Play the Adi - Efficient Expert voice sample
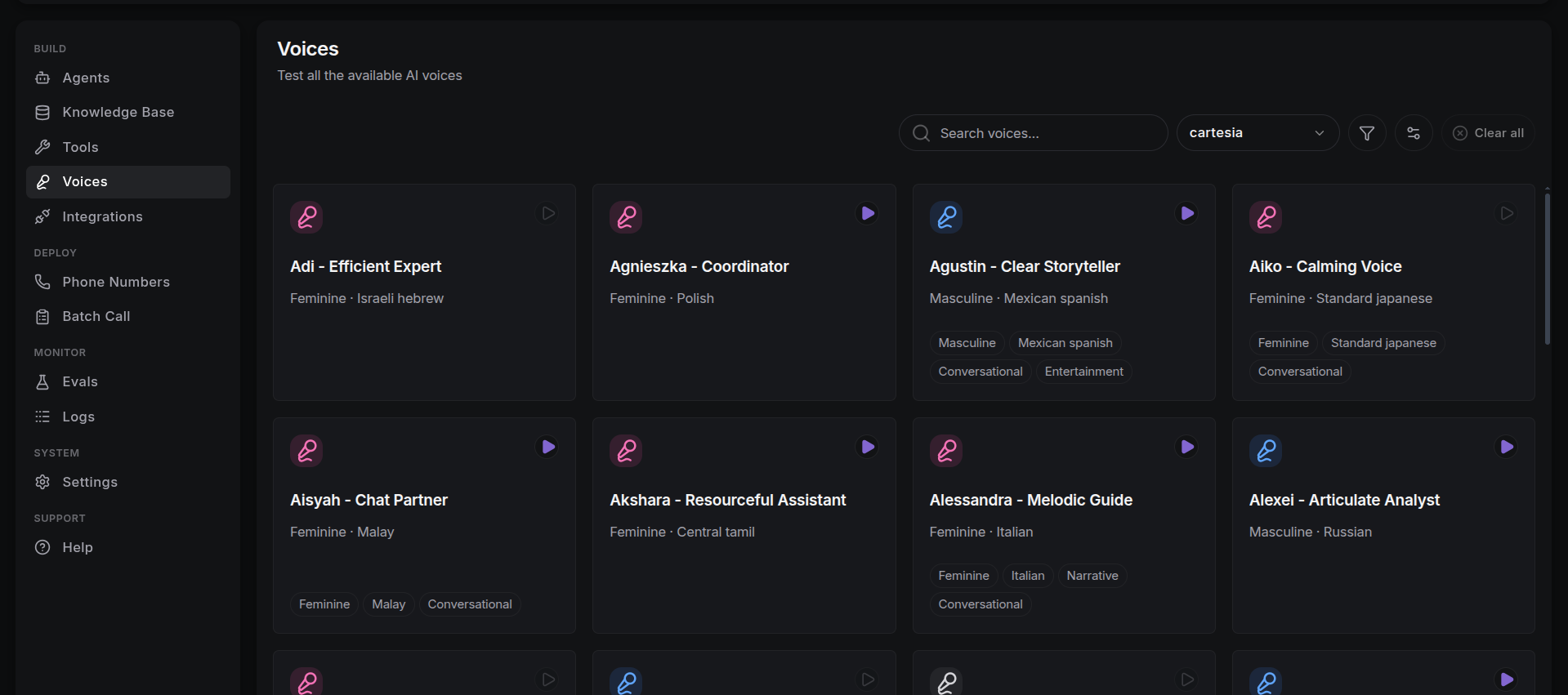1568x695 pixels. [x=548, y=213]
